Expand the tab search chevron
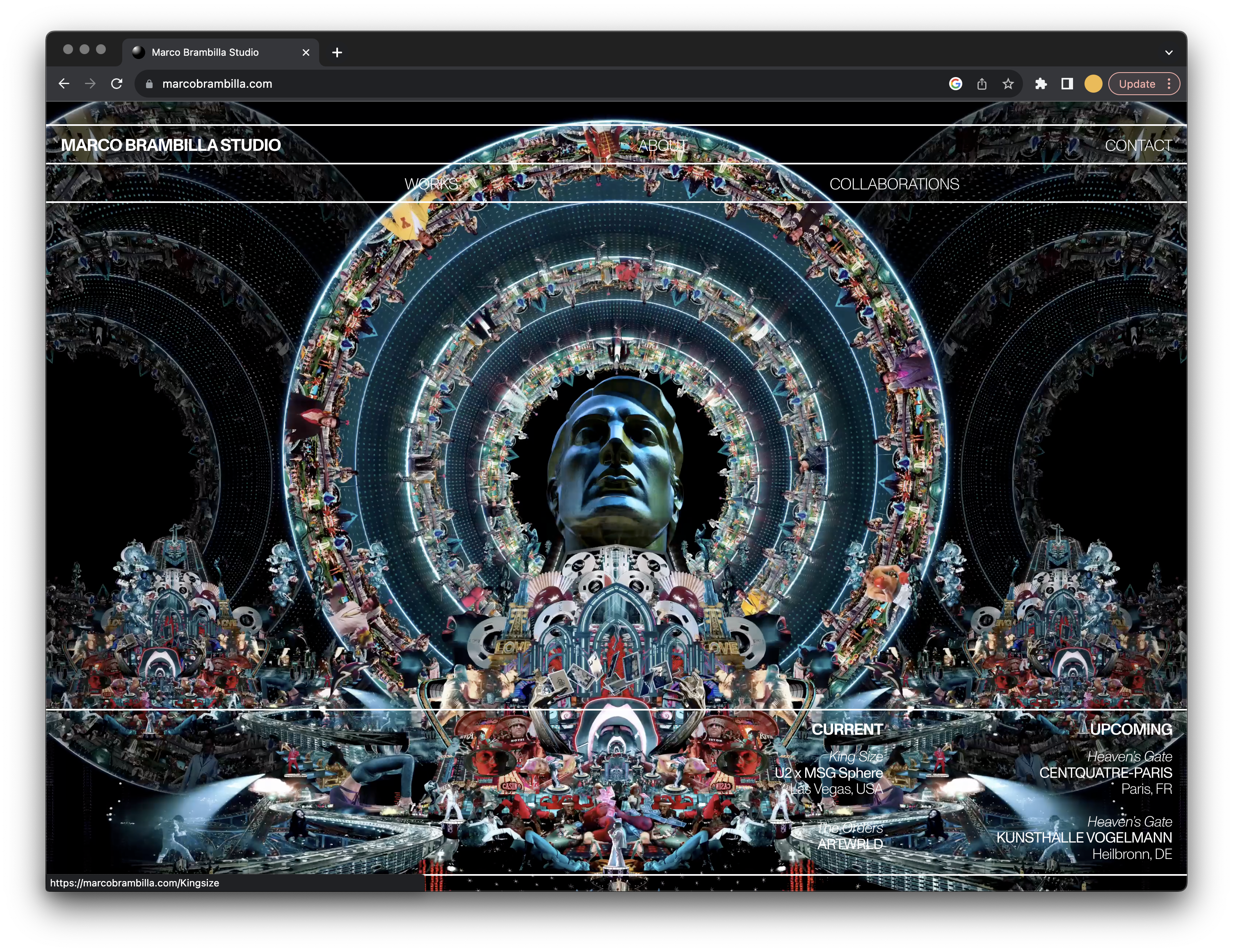This screenshot has height=952, width=1233. [1169, 52]
